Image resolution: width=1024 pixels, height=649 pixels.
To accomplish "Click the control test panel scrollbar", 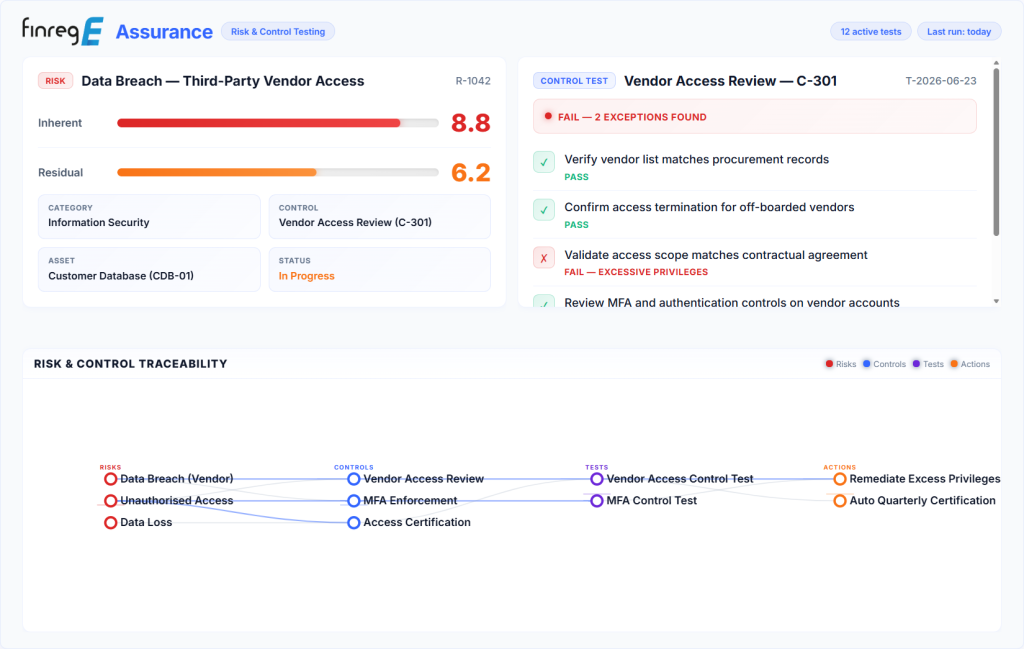I will (996, 152).
